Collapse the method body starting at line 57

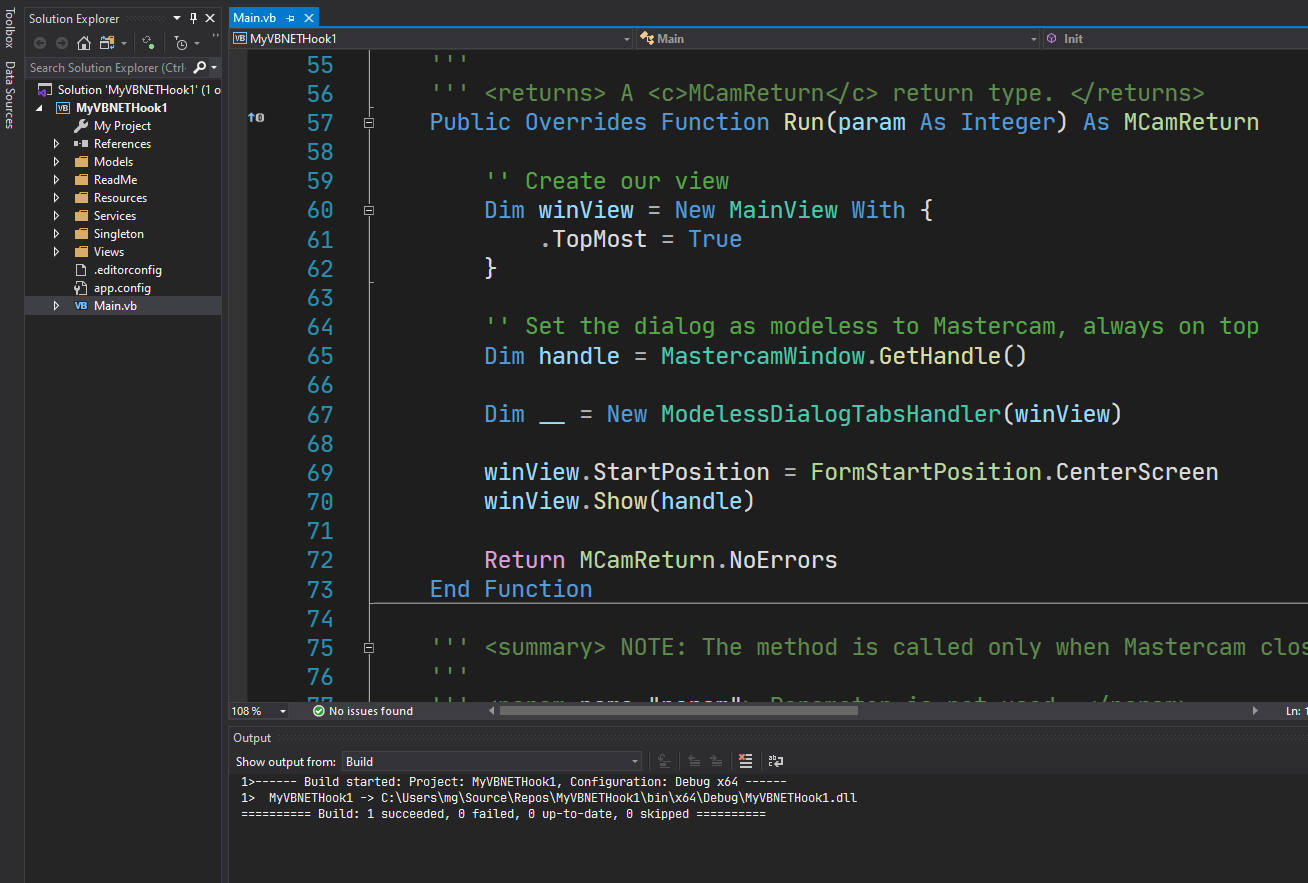pyautogui.click(x=369, y=121)
